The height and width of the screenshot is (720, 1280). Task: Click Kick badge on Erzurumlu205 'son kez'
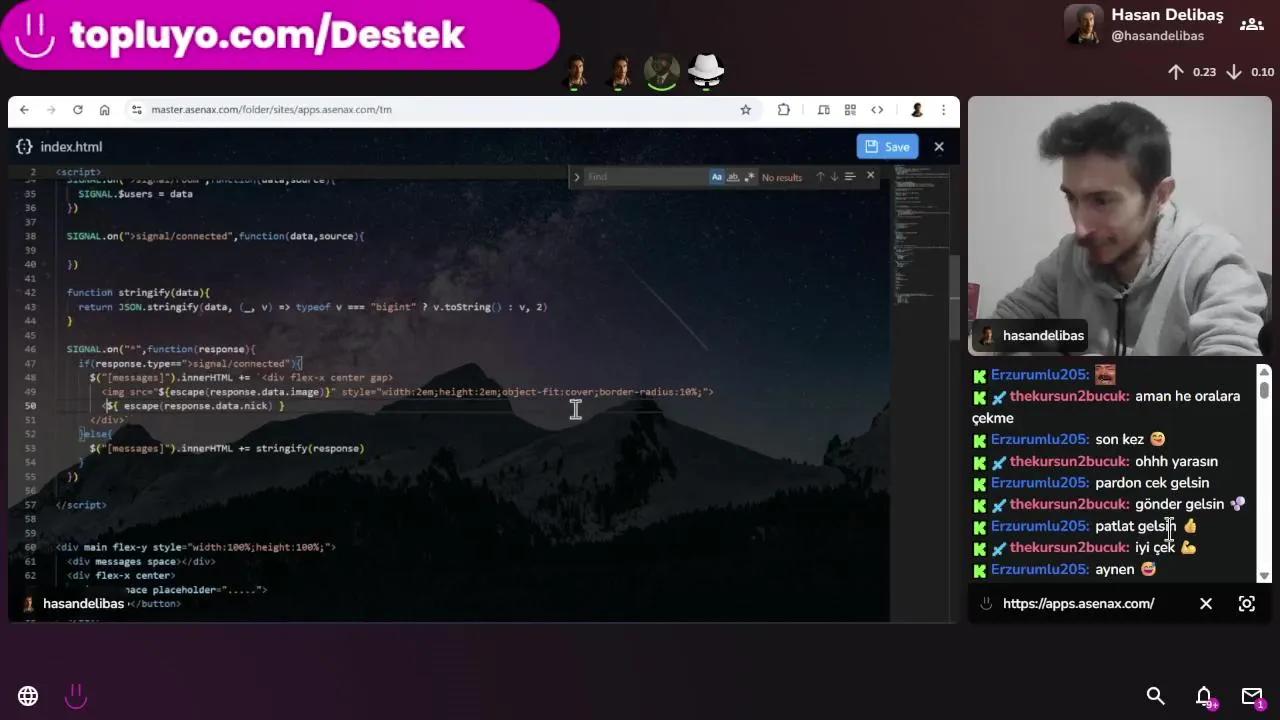980,440
